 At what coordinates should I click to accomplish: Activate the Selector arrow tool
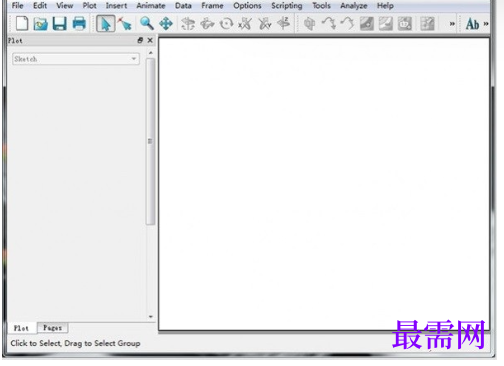click(106, 24)
